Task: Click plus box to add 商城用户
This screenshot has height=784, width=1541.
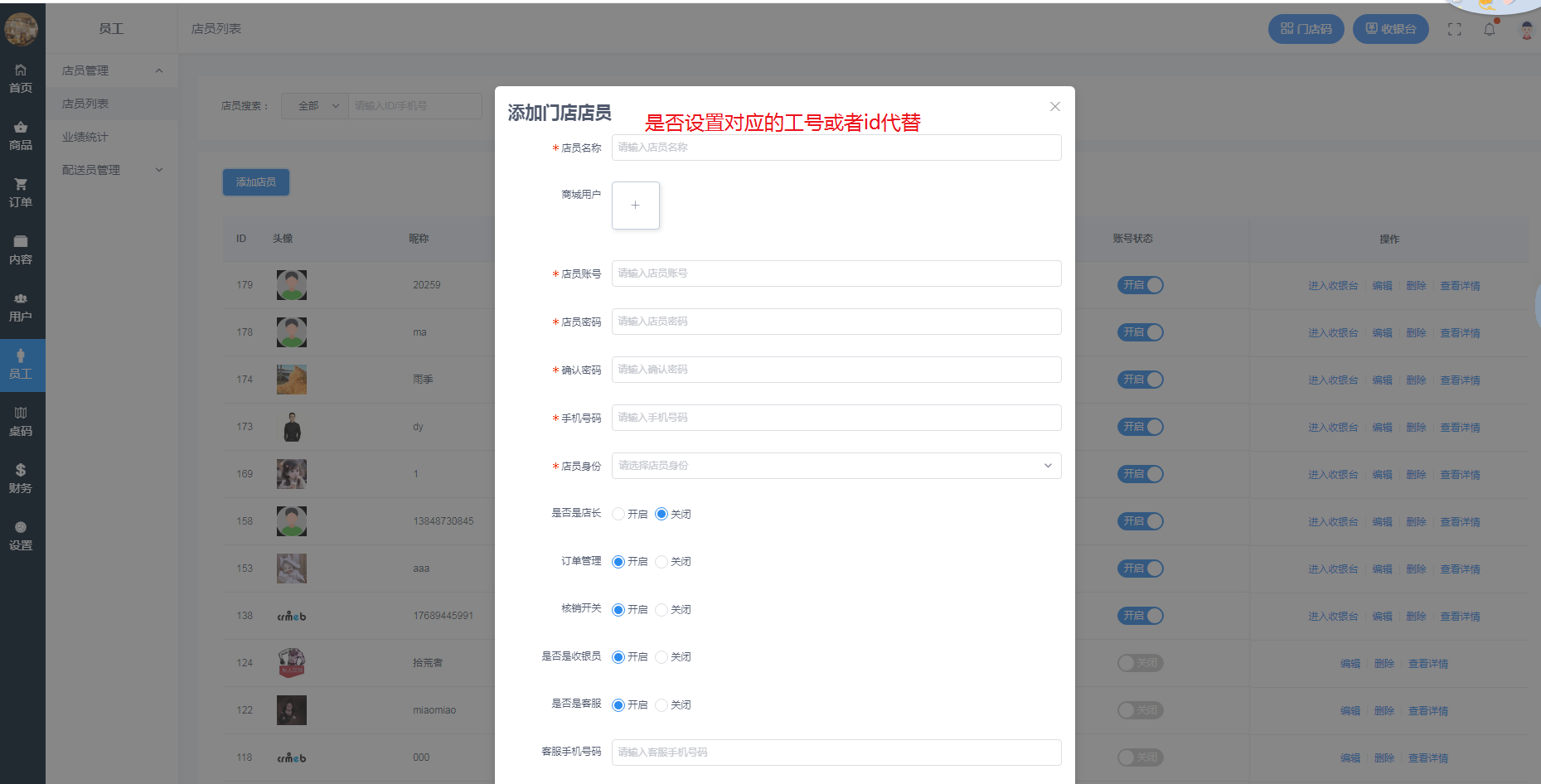Action: click(636, 206)
